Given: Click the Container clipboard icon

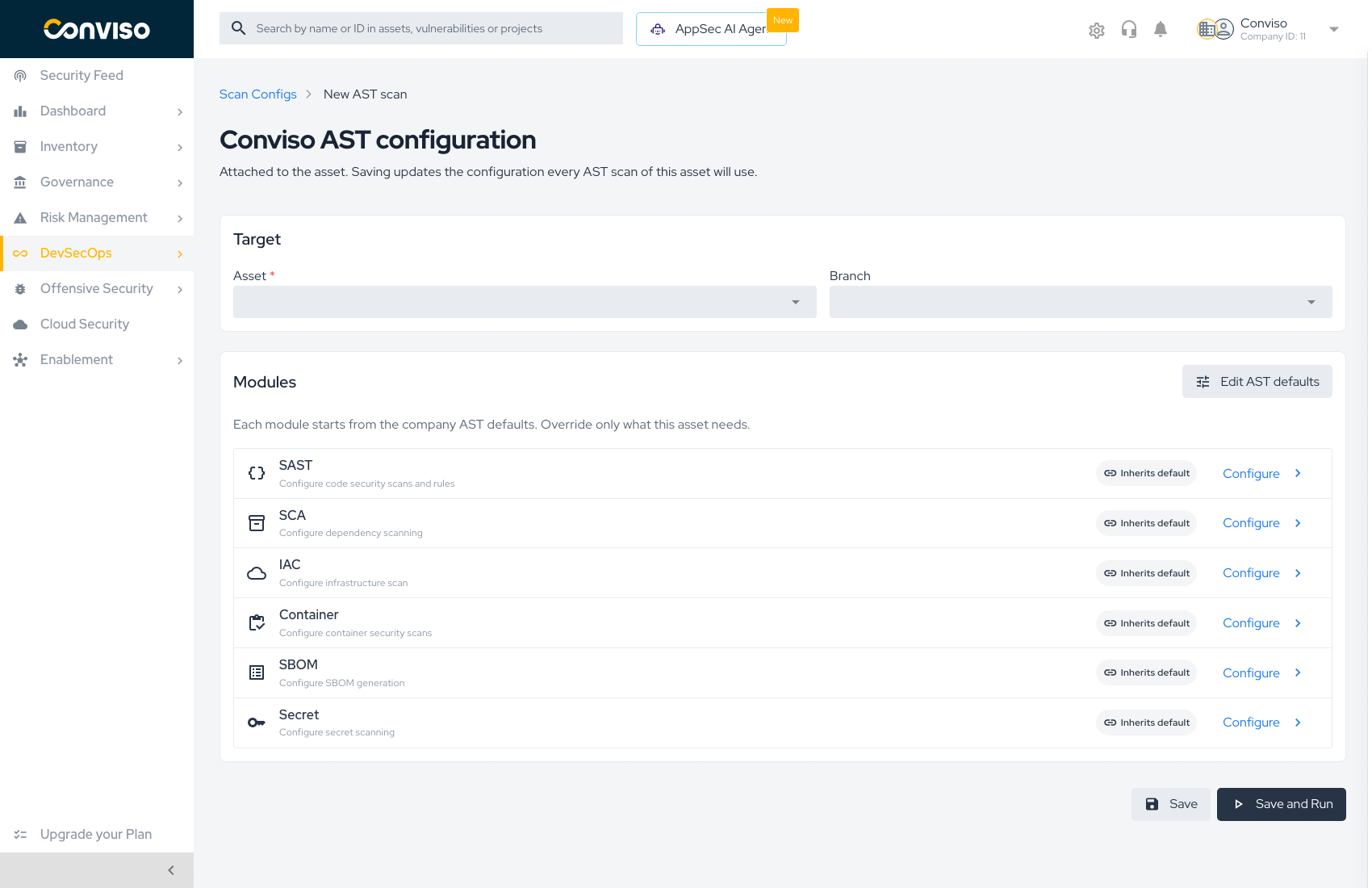Looking at the screenshot, I should 257,623.
